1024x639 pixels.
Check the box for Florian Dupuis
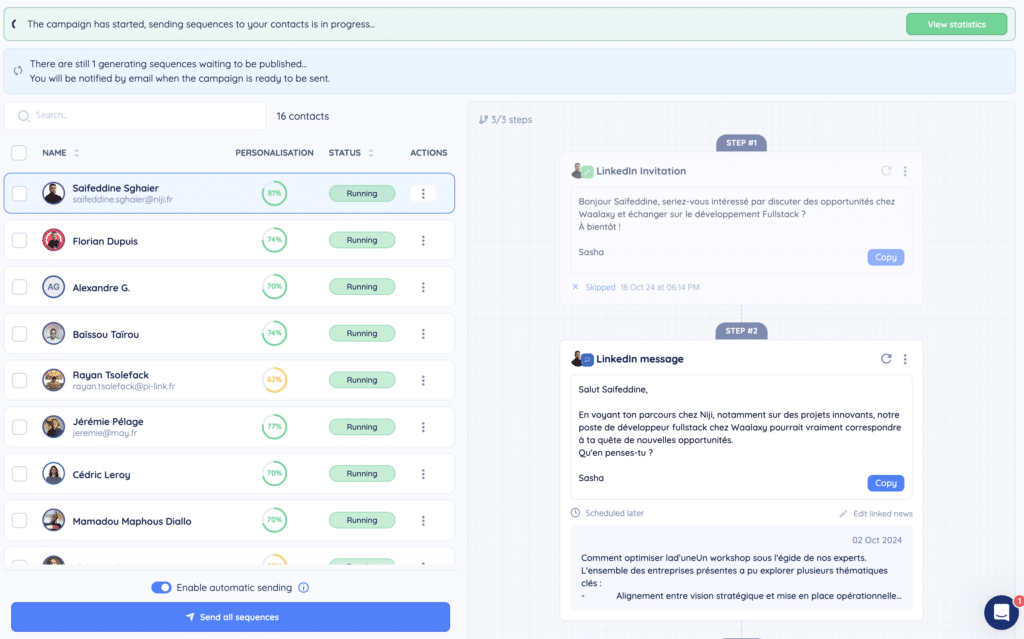(x=20, y=240)
